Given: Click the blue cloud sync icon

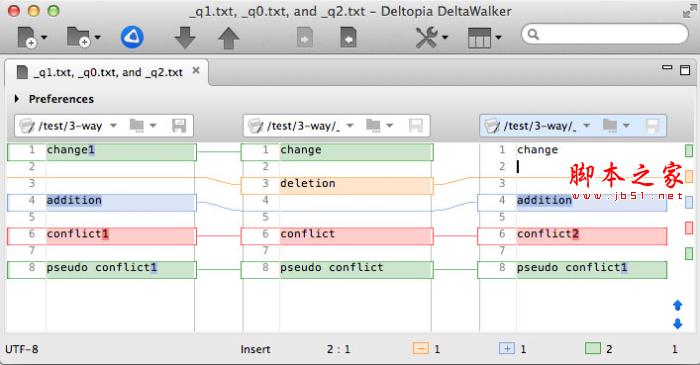Looking at the screenshot, I should pos(132,37).
